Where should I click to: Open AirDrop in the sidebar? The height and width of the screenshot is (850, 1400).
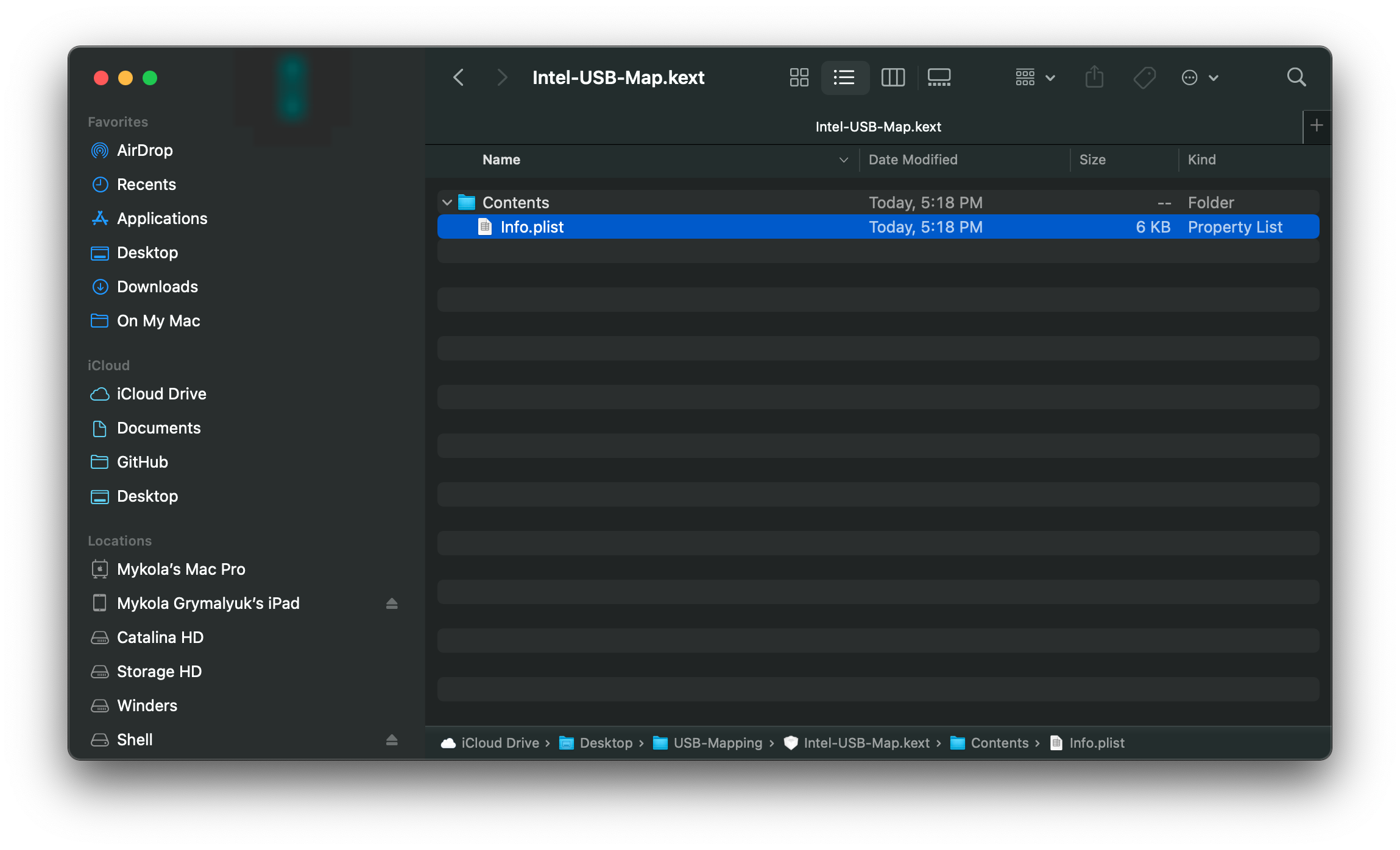[144, 150]
